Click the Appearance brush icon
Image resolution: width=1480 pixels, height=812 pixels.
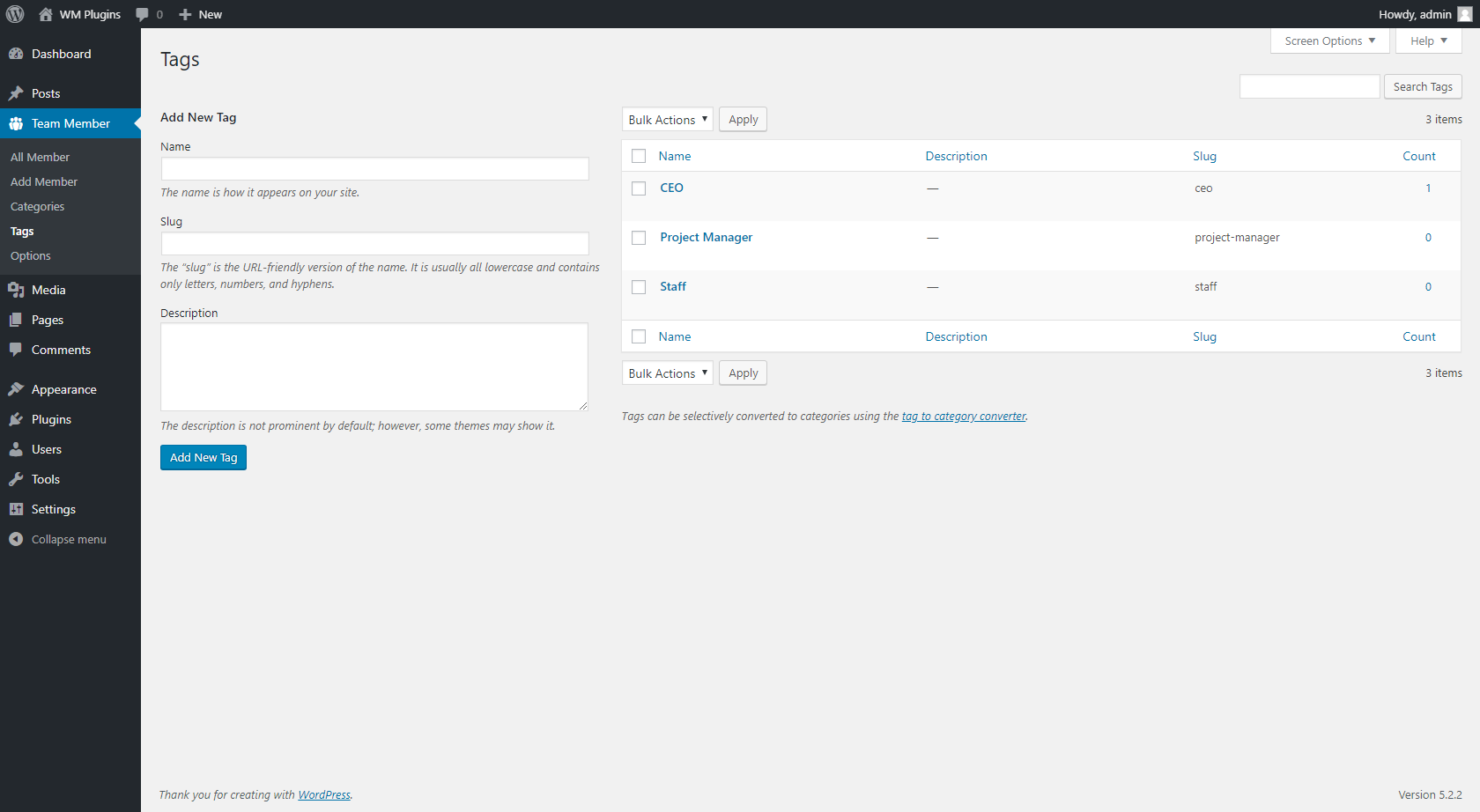click(16, 389)
